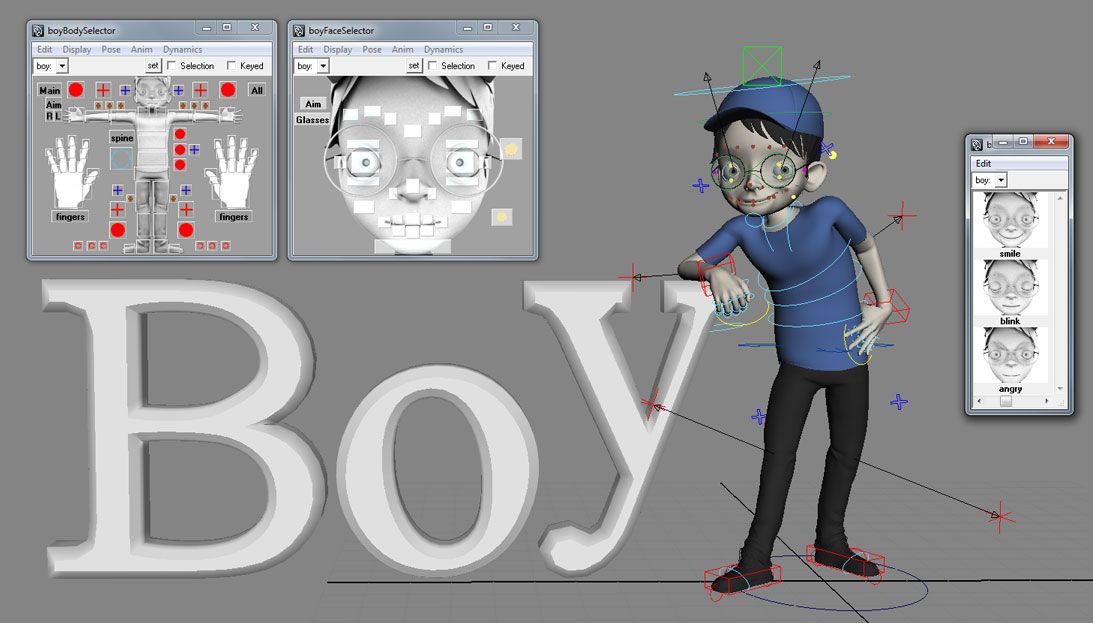Open the Display menu in boyBodySelector

click(77, 49)
